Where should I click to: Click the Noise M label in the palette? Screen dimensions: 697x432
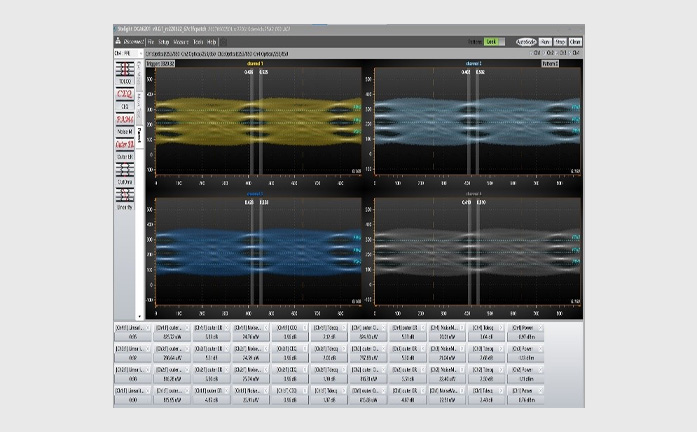tap(125, 132)
